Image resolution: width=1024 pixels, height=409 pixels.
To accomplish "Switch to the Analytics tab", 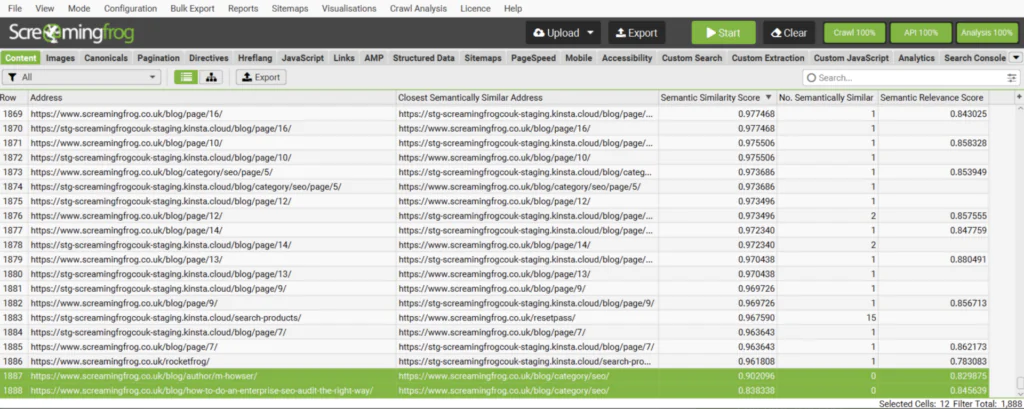I will click(917, 58).
